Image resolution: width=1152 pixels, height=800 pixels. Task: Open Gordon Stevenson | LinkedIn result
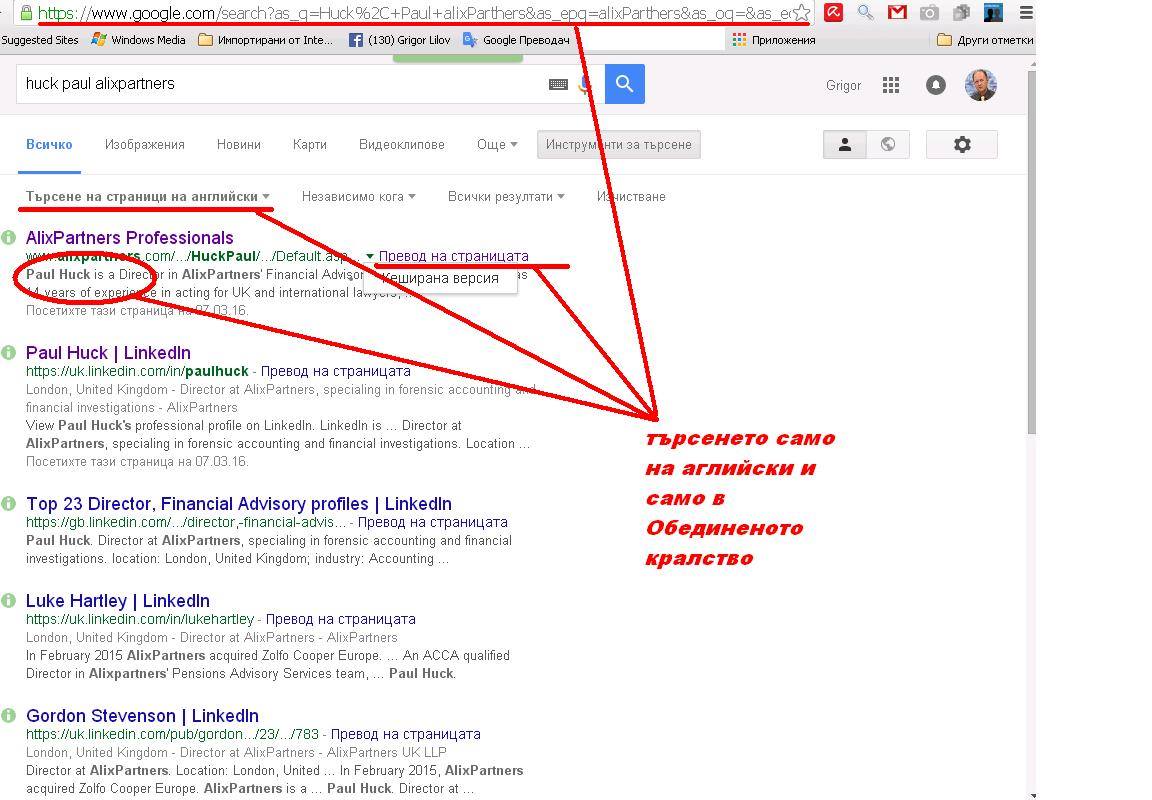click(x=142, y=716)
